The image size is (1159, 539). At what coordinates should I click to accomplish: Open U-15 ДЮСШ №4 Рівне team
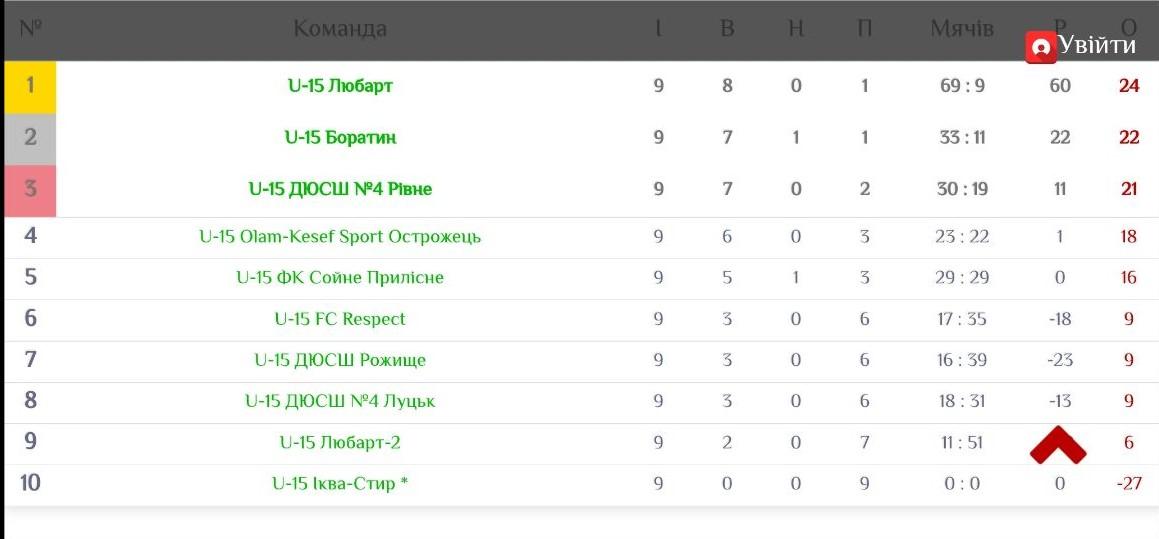click(340, 188)
